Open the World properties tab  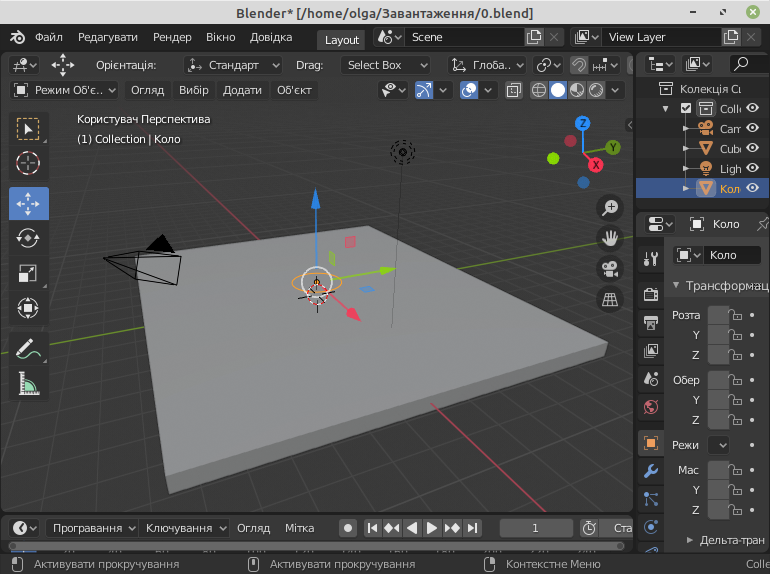[x=651, y=407]
